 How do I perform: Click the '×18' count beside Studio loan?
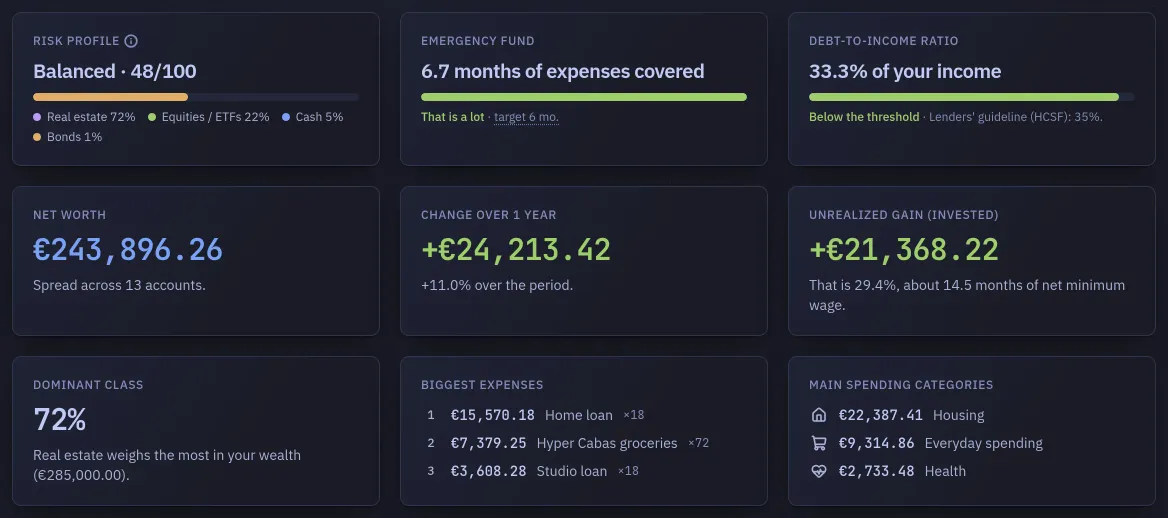click(628, 471)
